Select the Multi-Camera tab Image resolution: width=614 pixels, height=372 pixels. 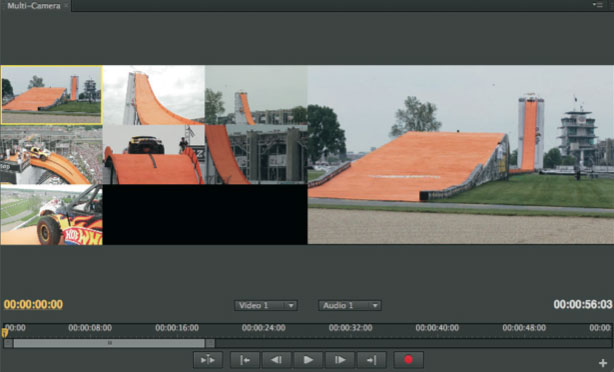pyautogui.click(x=34, y=5)
